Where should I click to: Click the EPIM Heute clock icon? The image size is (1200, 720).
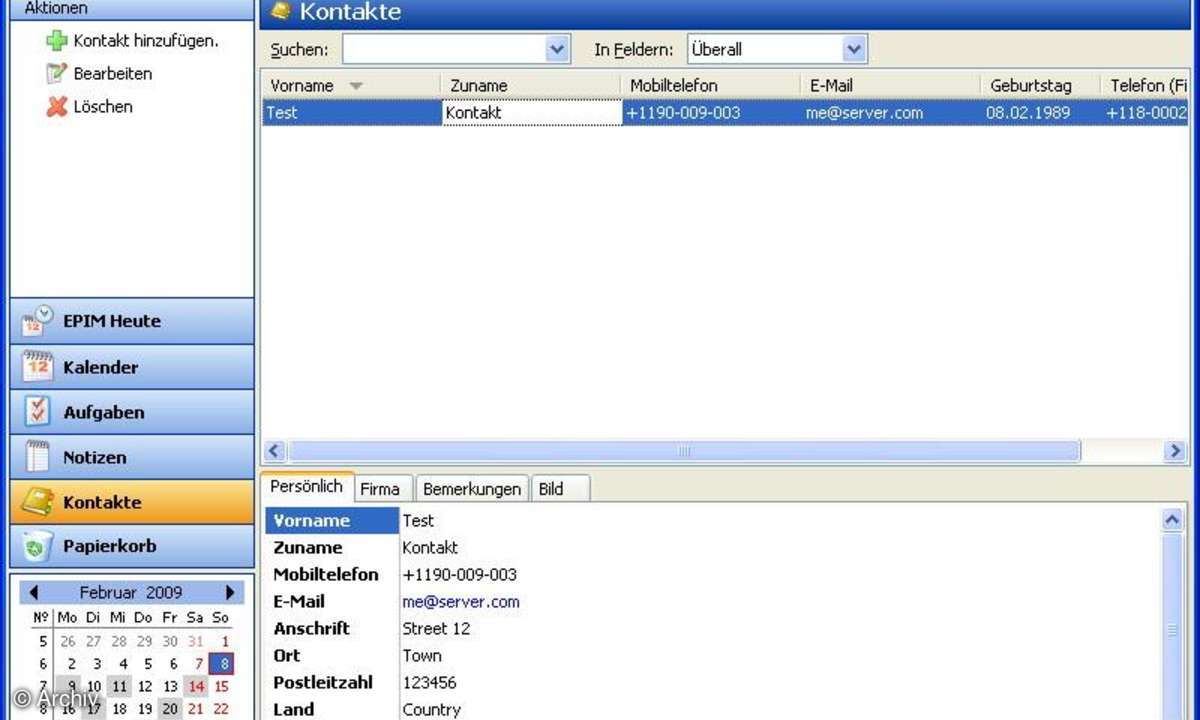pyautogui.click(x=37, y=321)
